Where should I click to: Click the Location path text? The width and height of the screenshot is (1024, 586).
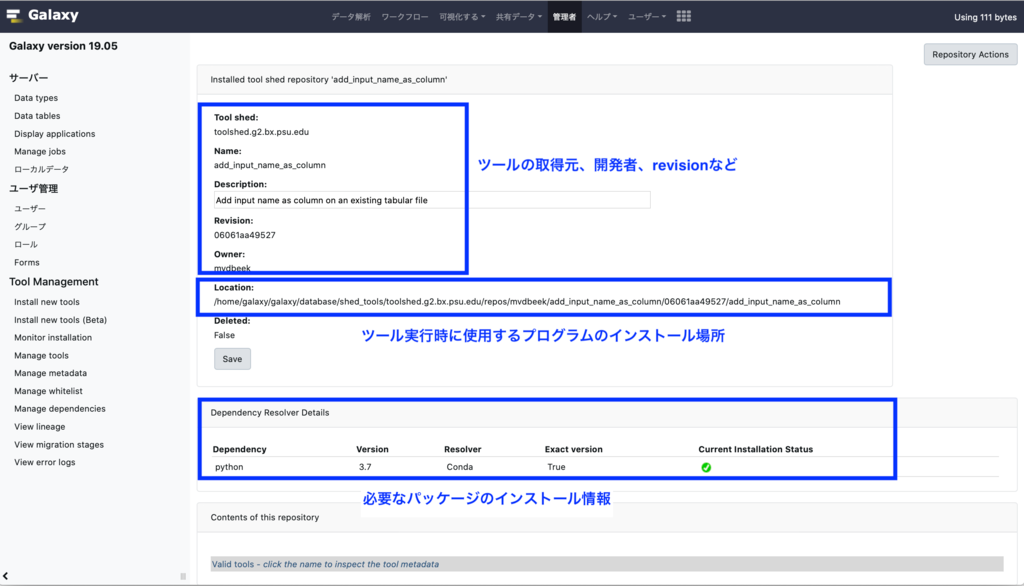click(527, 302)
